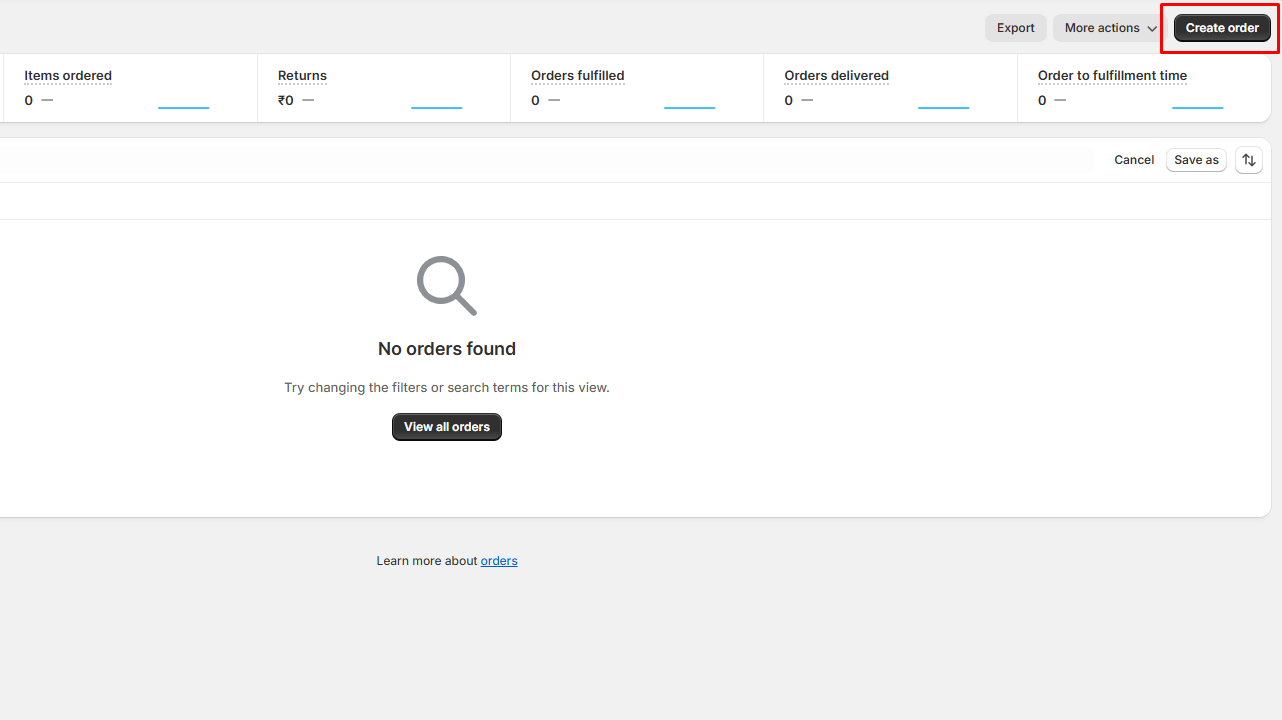
Task: Open the More actions dropdown
Action: [1110, 28]
